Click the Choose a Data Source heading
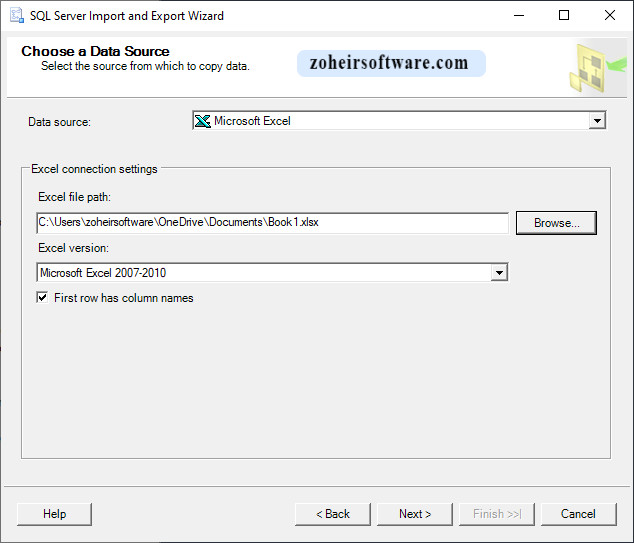Screen dimensions: 634x543 (x=95, y=51)
